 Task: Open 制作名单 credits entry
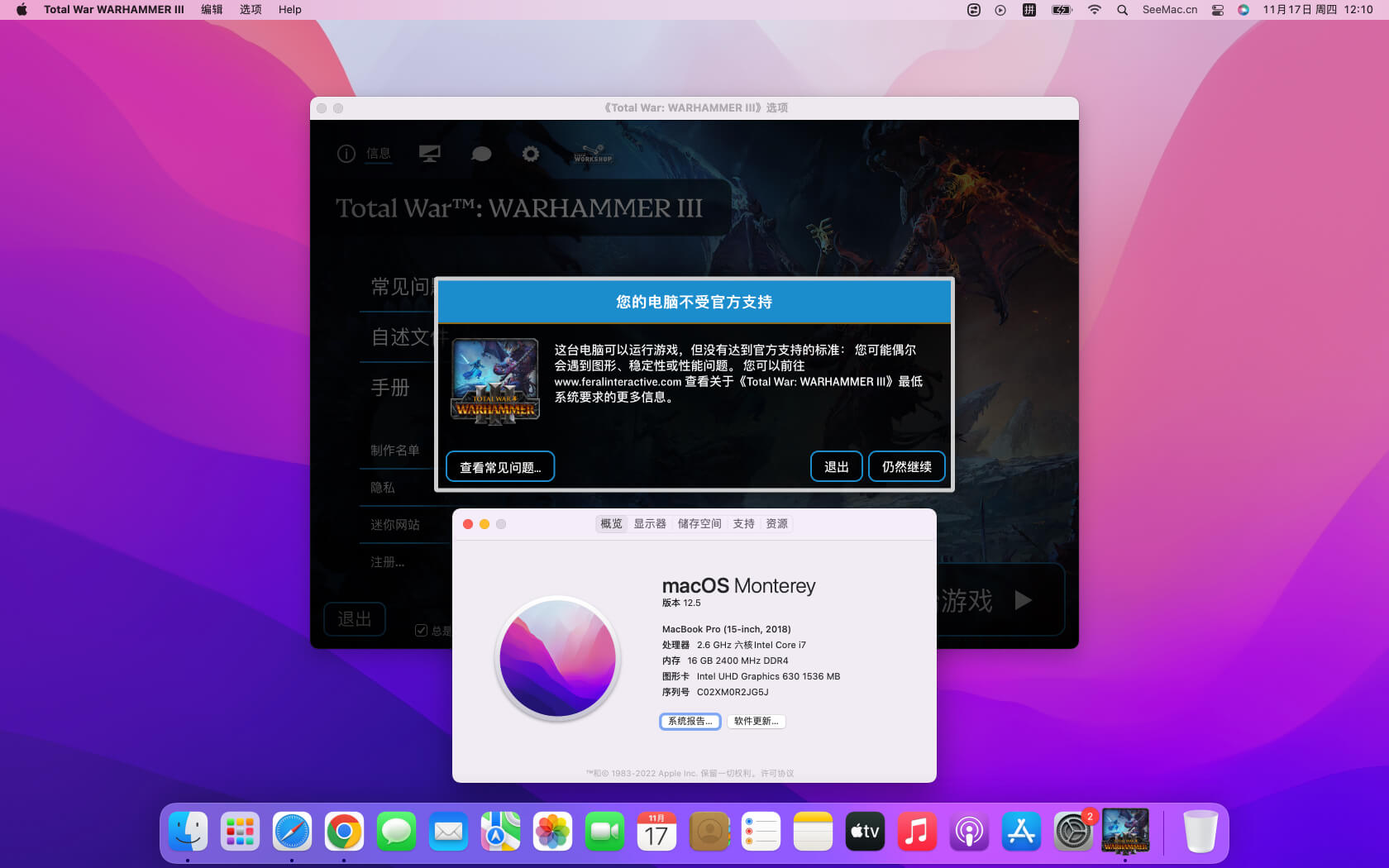click(x=395, y=451)
